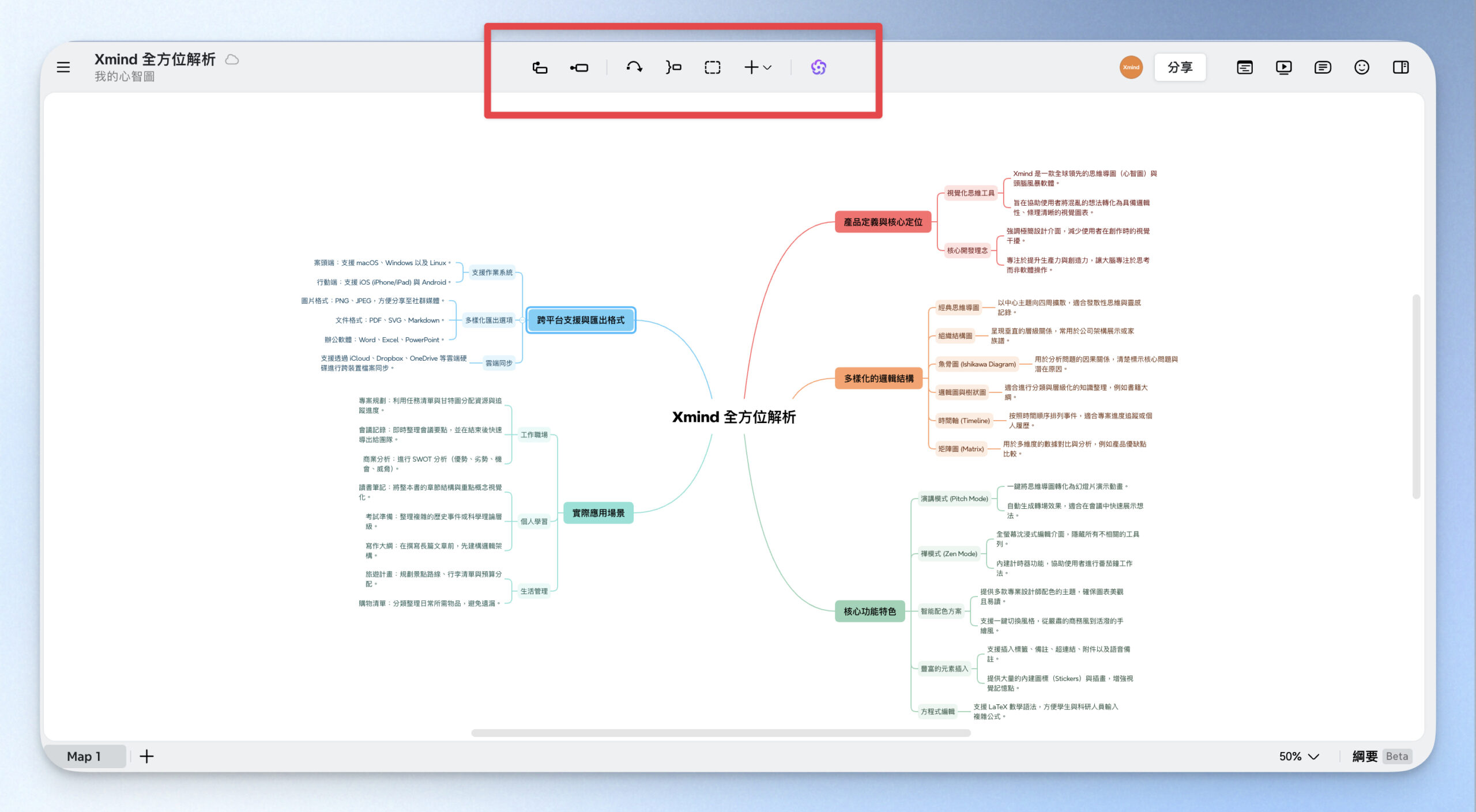Open the sticker and emoji panel
The image size is (1476, 812).
(1362, 67)
